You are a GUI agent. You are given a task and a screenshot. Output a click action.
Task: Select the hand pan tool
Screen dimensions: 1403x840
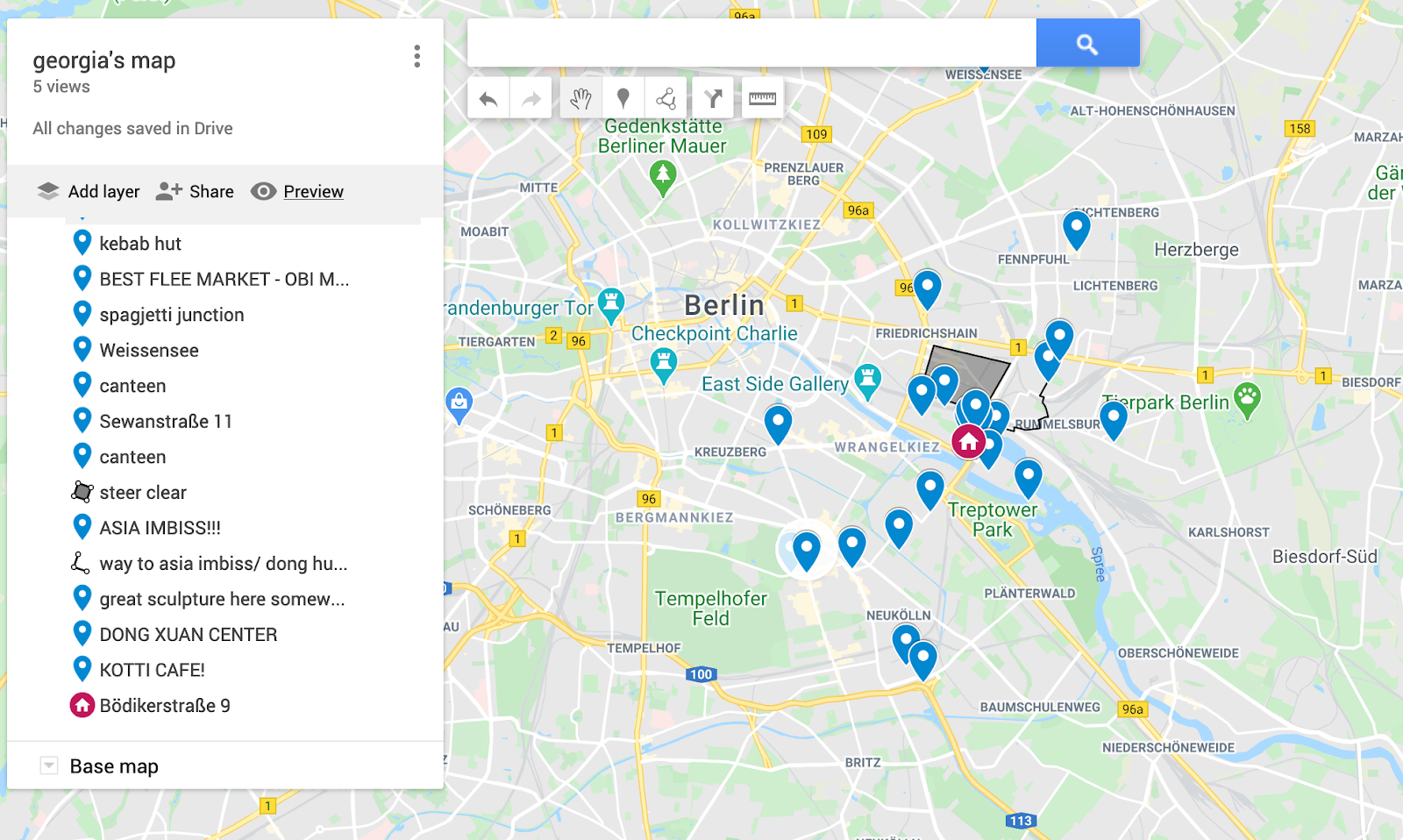(580, 98)
